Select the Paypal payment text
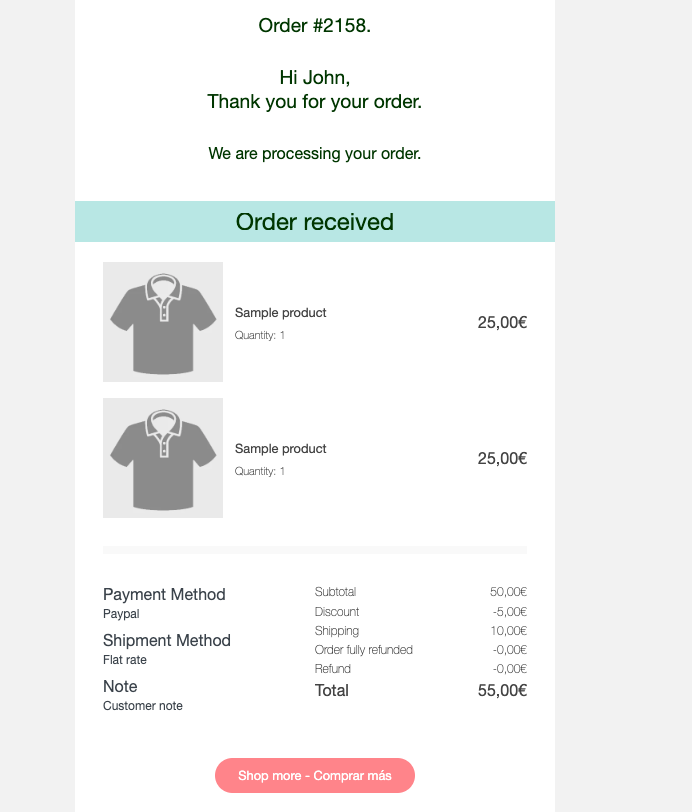This screenshot has width=692, height=812. tap(121, 614)
